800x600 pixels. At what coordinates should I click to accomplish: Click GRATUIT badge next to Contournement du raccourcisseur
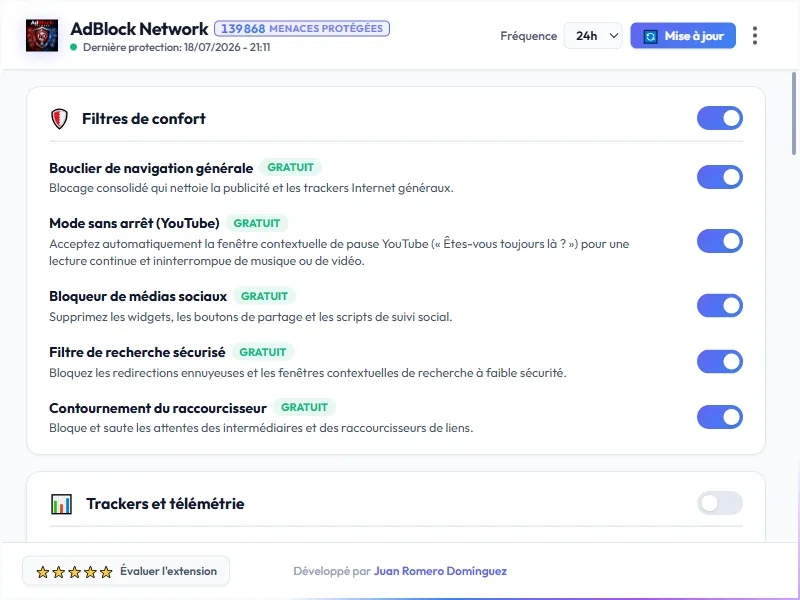304,408
